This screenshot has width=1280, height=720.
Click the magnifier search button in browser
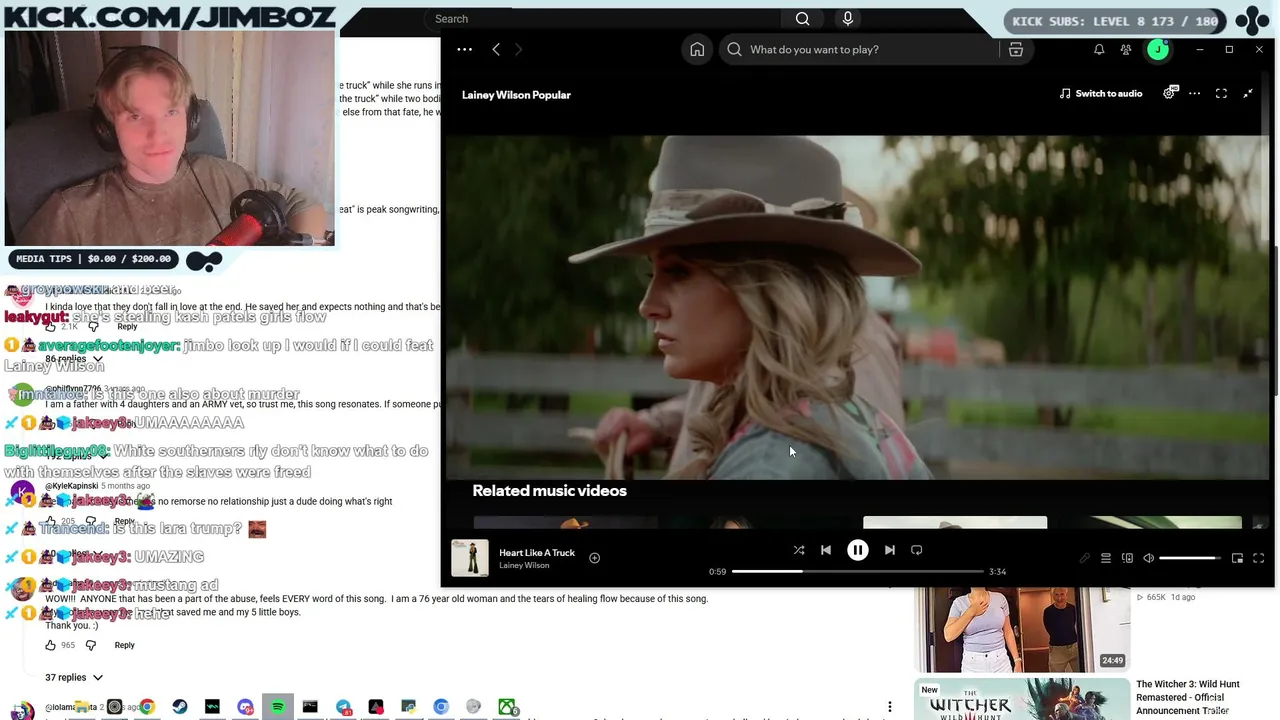[x=802, y=18]
